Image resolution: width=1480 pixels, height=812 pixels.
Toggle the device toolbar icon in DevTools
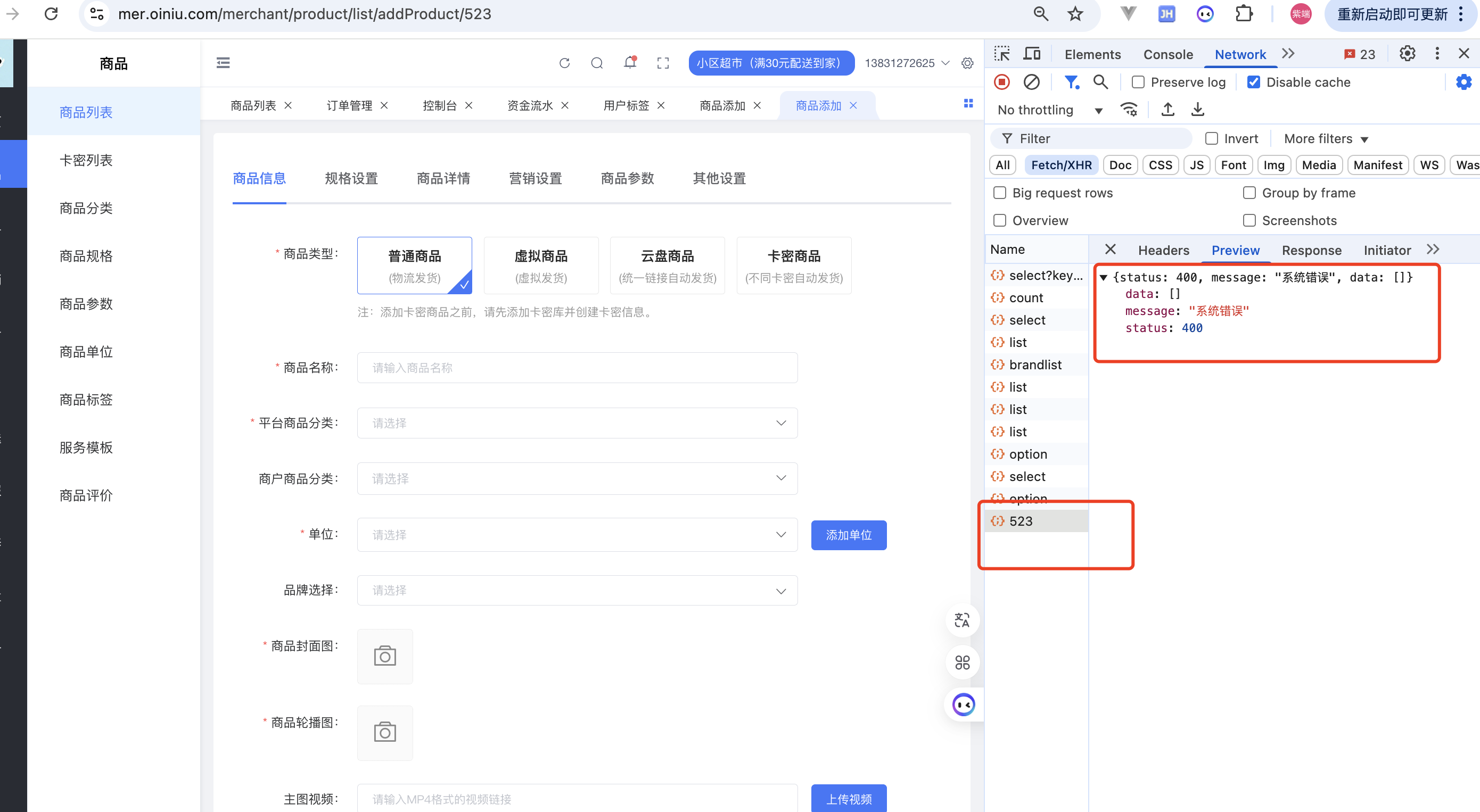[x=1032, y=54]
